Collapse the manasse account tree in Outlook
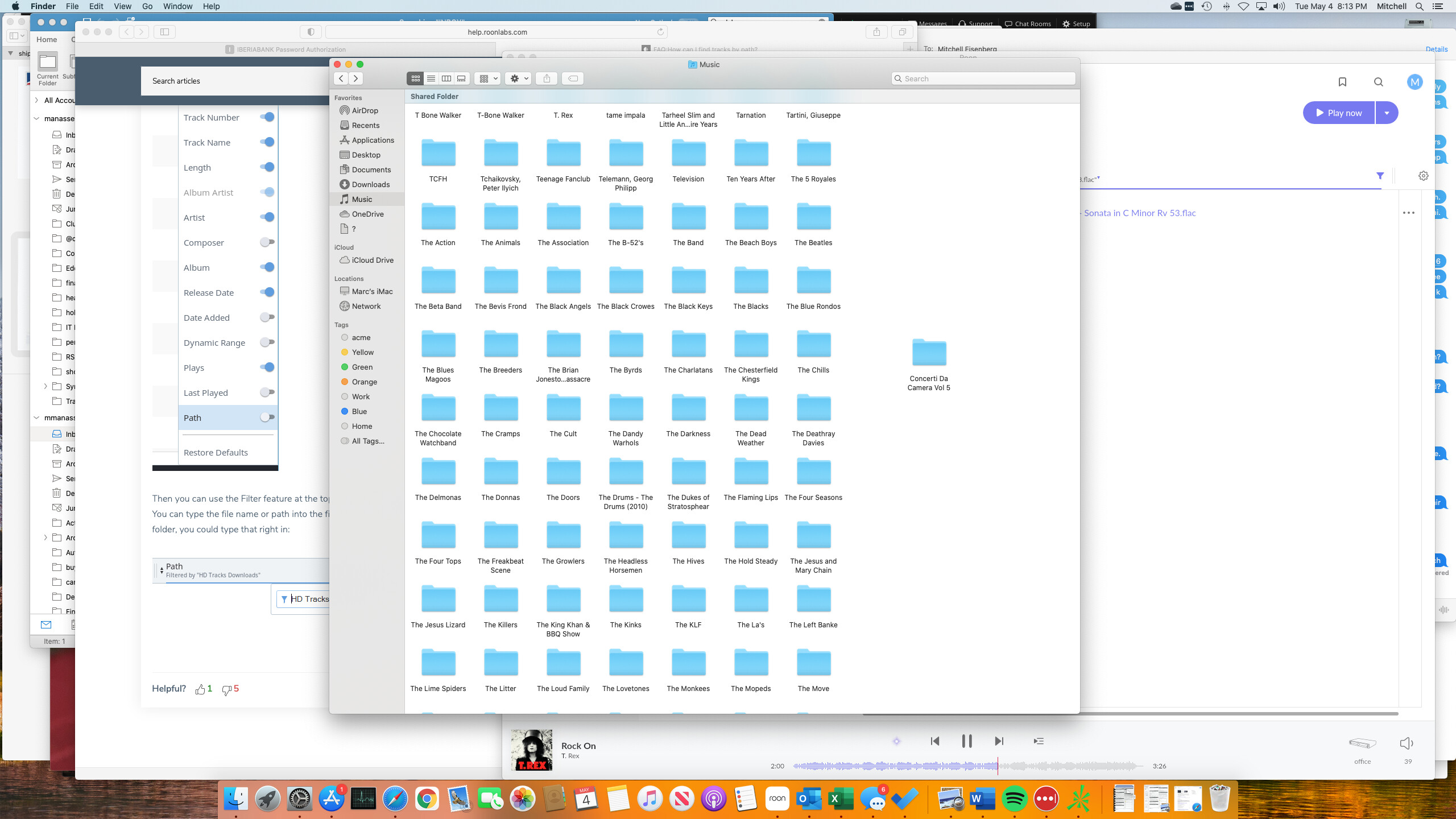Image resolution: width=1456 pixels, height=819 pixels. click(x=36, y=118)
